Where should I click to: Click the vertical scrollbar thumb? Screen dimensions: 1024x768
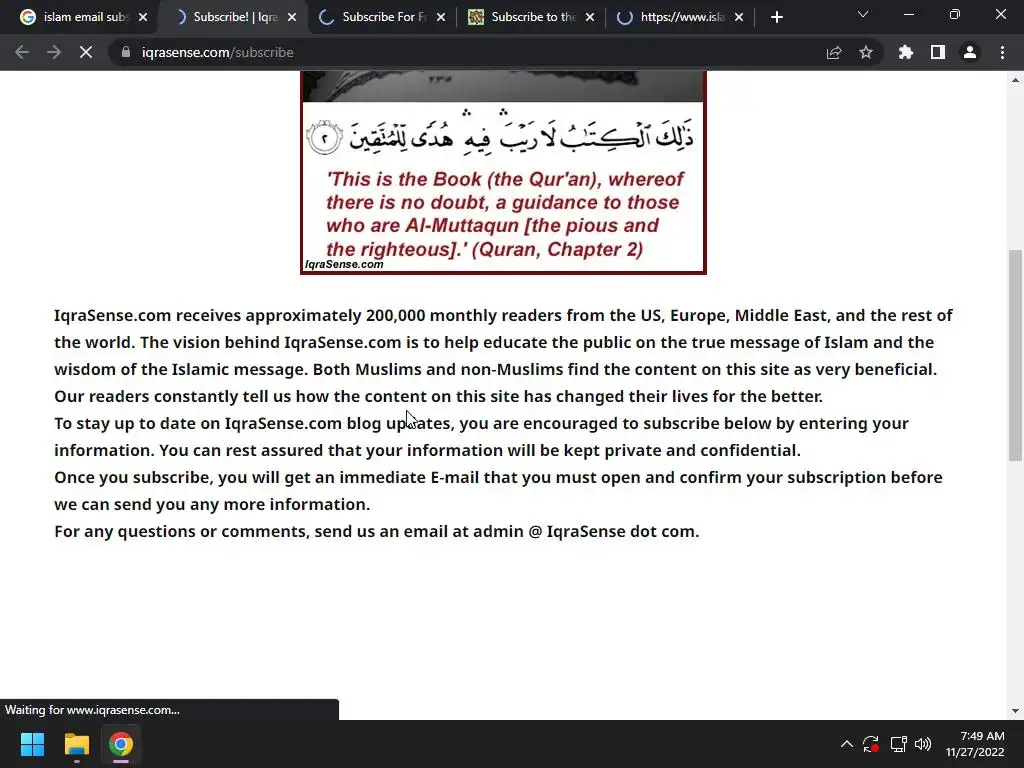pyautogui.click(x=1015, y=355)
